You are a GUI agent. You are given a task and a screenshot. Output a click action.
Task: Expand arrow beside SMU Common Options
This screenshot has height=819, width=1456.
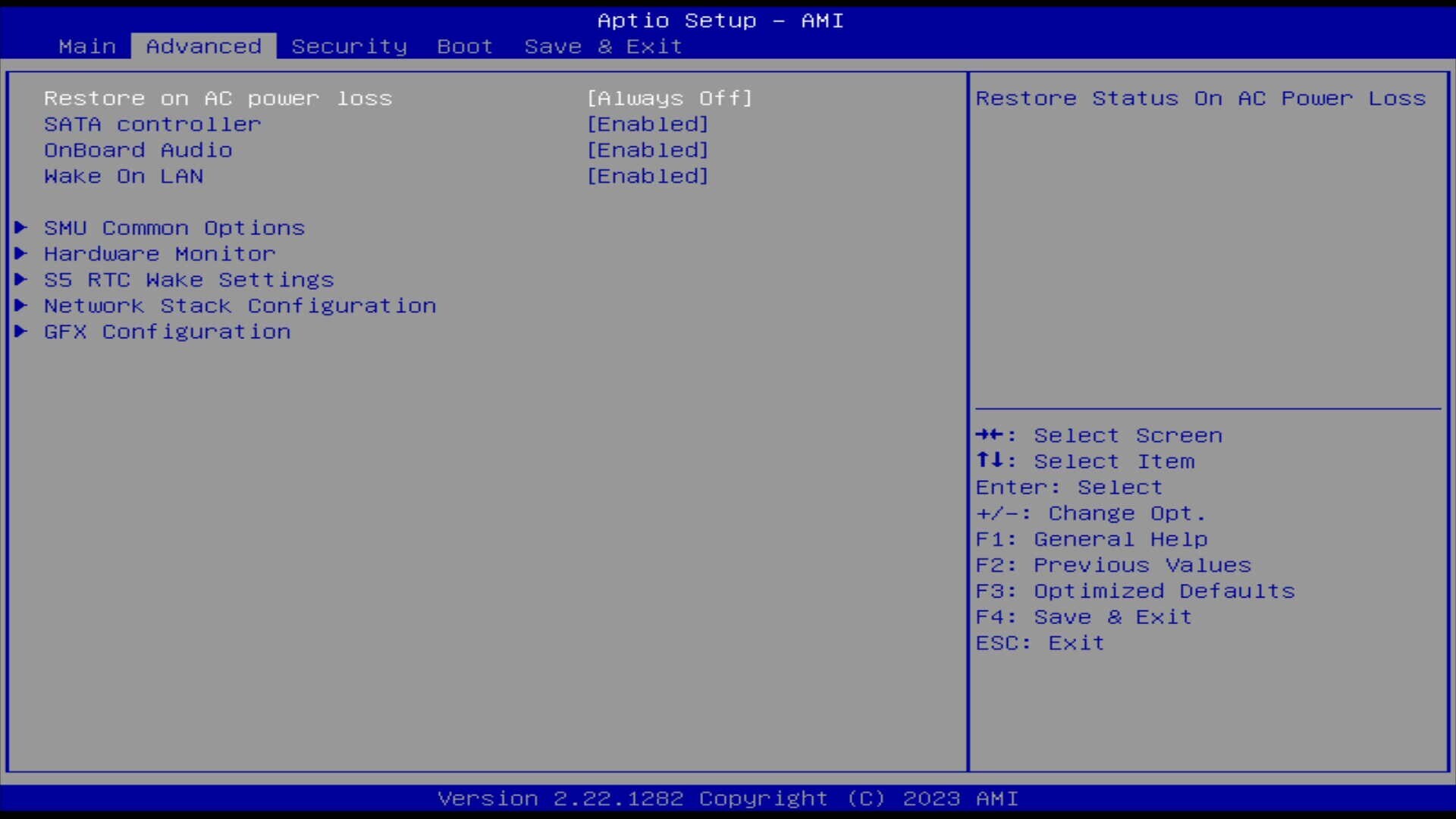tap(21, 227)
